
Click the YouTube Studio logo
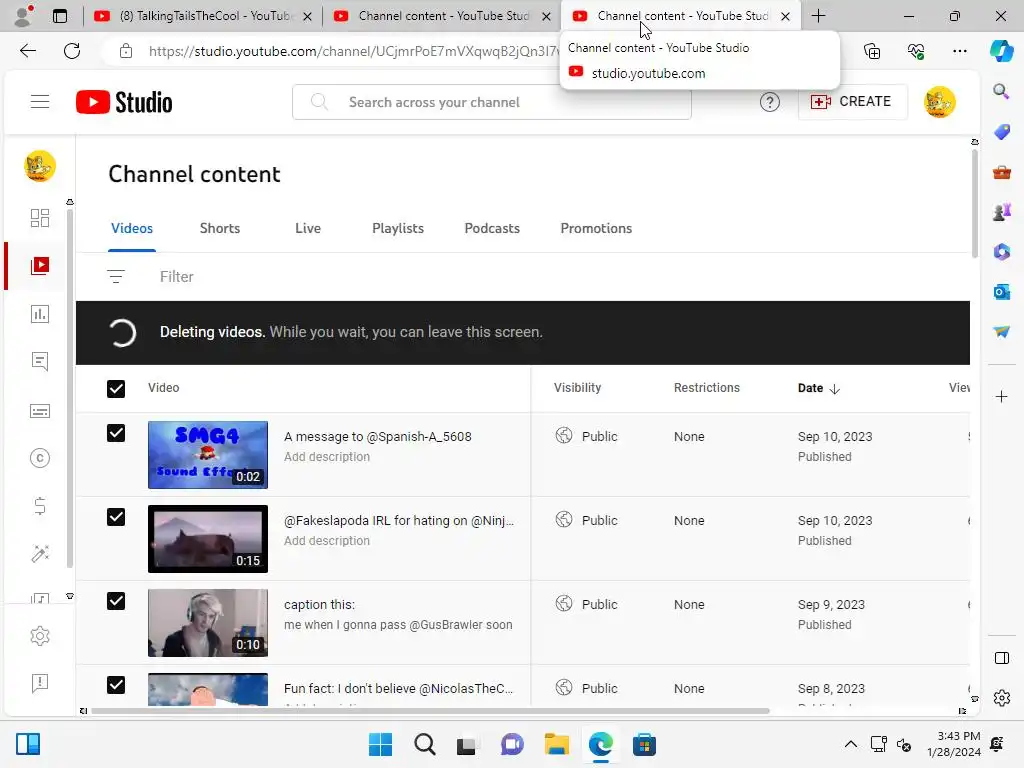tap(124, 102)
